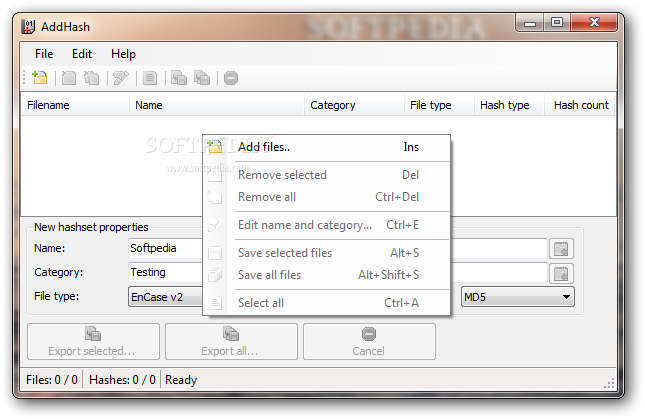Click the Remove all toolbar icon
This screenshot has height=419, width=645.
click(x=91, y=78)
